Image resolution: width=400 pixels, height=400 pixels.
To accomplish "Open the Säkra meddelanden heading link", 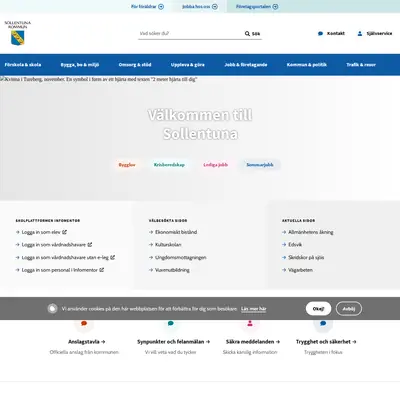I will tap(253, 342).
